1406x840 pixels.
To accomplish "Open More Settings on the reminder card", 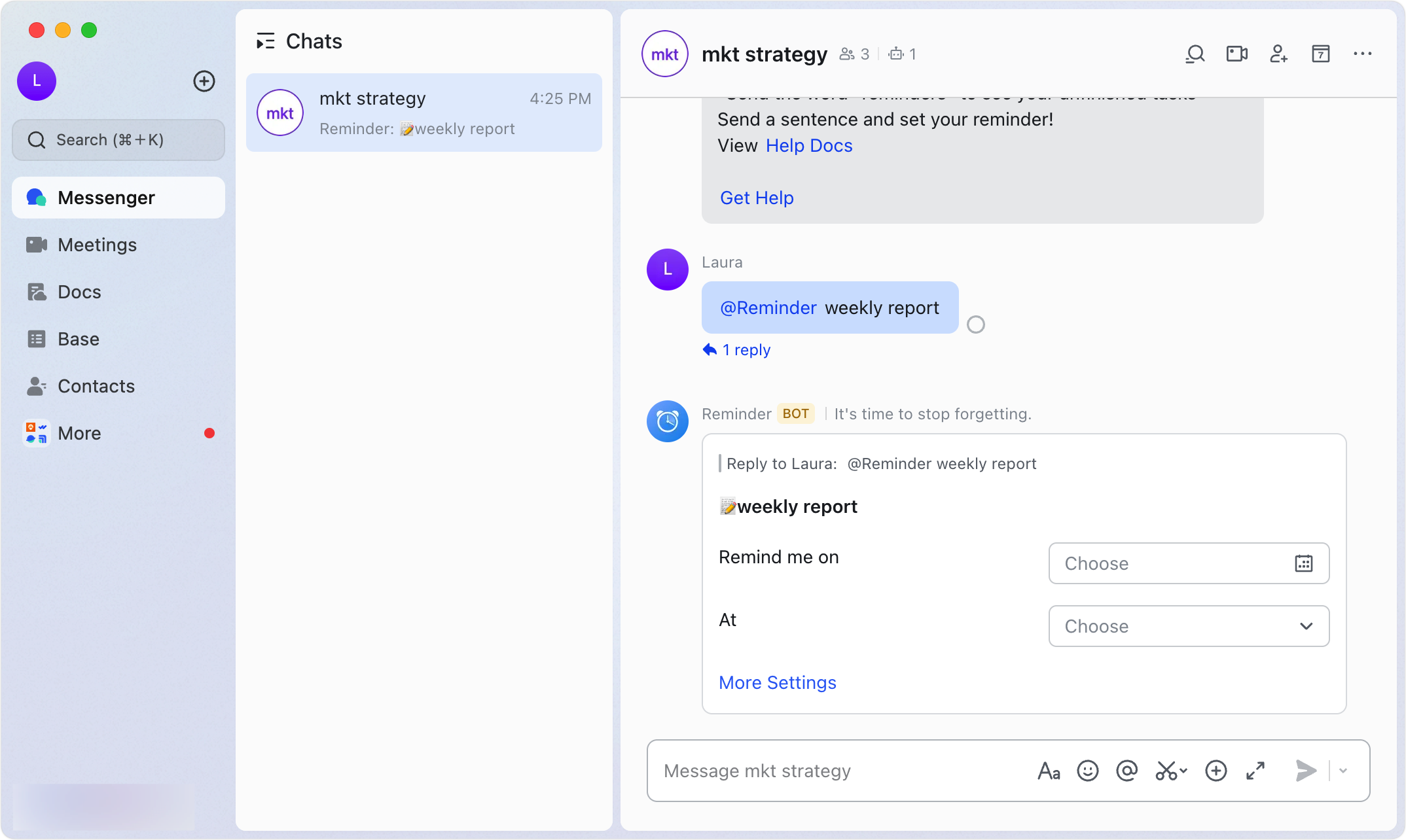I will tap(777, 682).
